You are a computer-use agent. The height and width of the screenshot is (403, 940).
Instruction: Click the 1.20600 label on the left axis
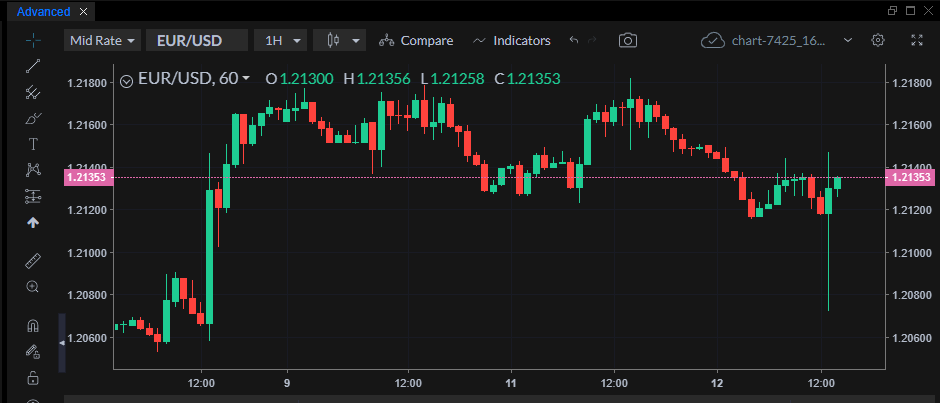(88, 338)
